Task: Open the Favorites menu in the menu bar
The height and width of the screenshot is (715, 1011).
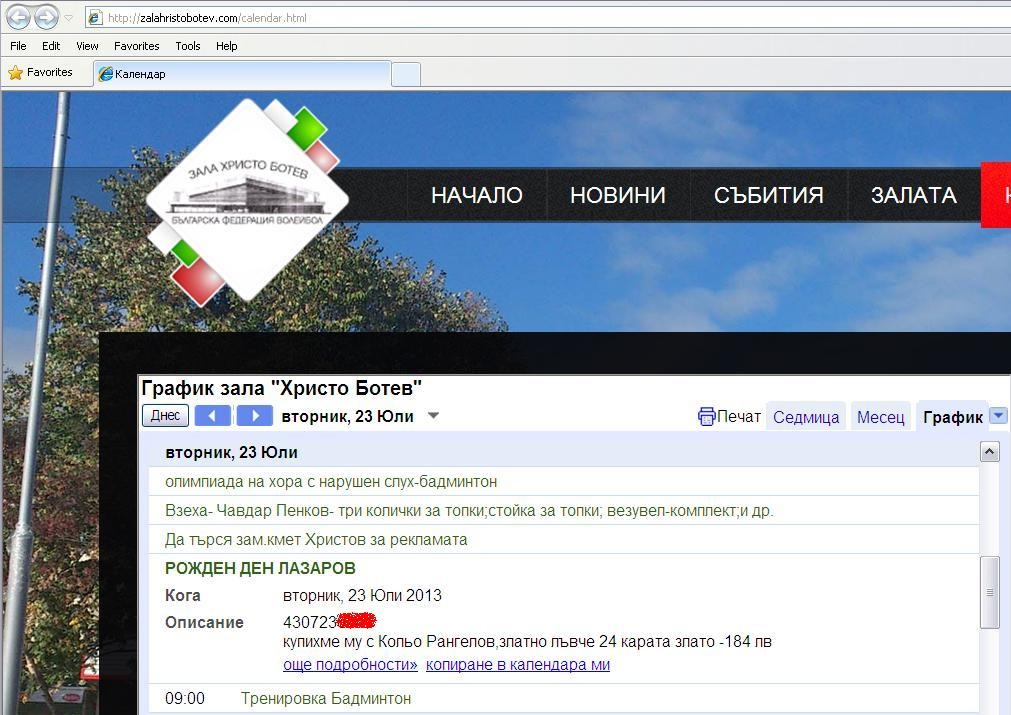Action: click(137, 46)
